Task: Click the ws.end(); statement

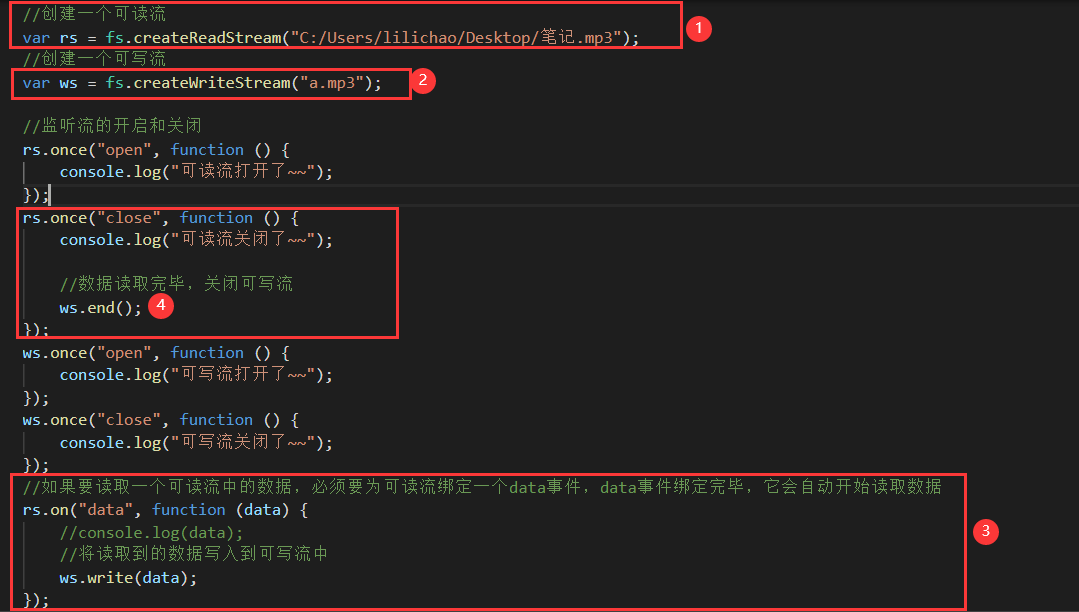Action: [100, 308]
